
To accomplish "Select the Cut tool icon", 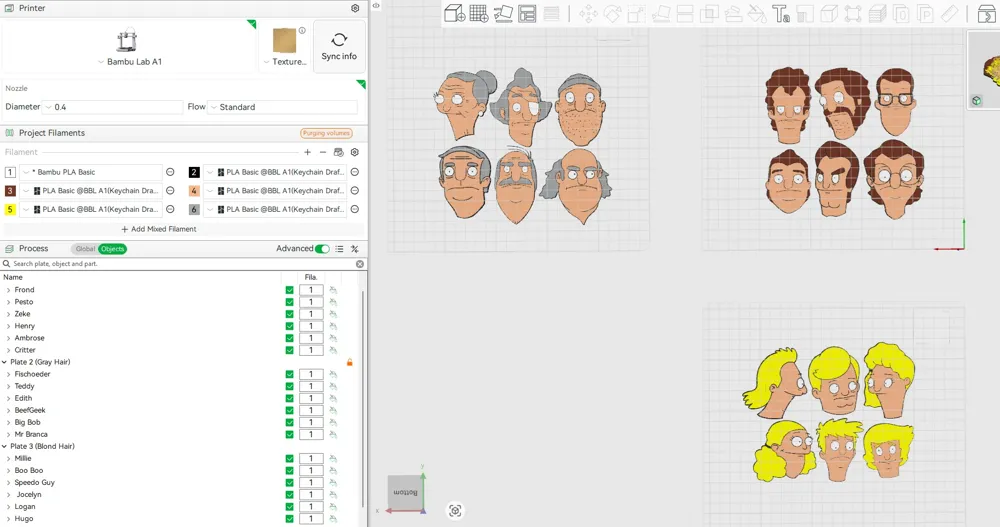I will [x=685, y=13].
